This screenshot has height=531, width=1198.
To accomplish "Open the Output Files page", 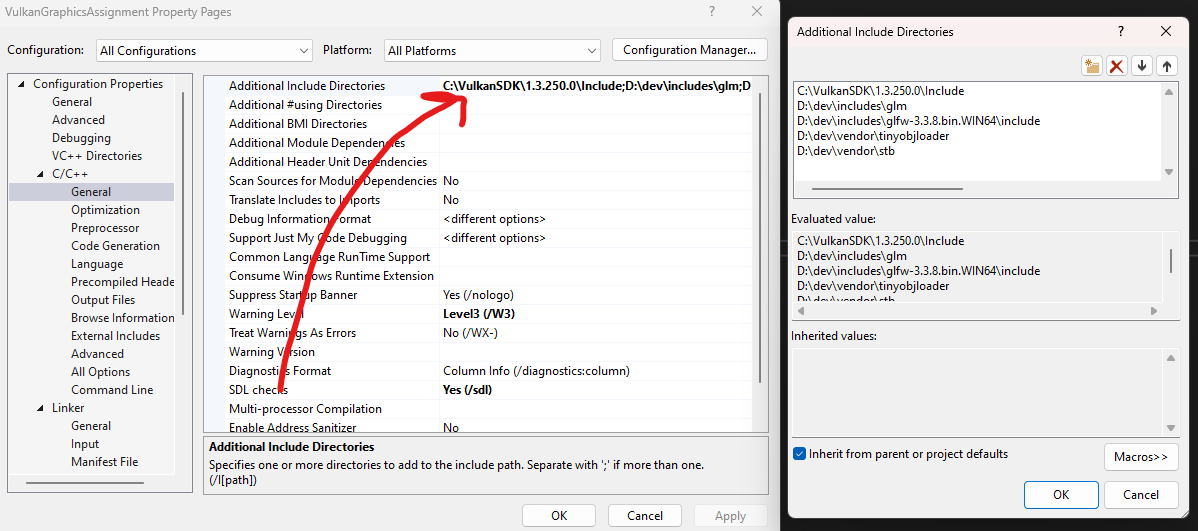I will 103,299.
